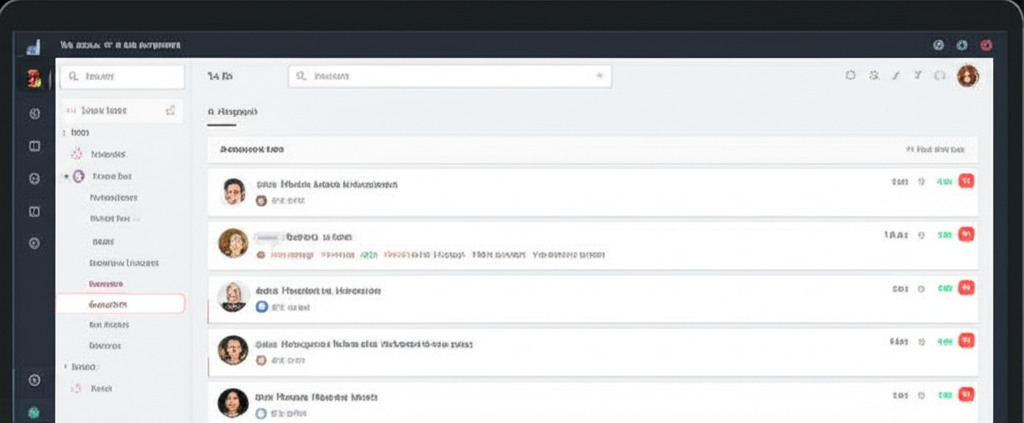The width and height of the screenshot is (1024, 423).
Task: Click the user profile avatar in the top-right header
Action: coord(967,76)
